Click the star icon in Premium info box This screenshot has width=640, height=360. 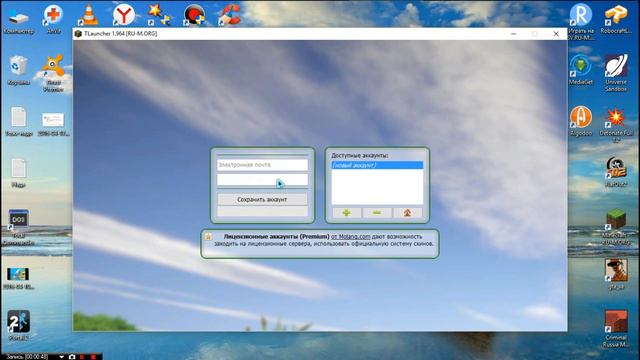point(208,236)
